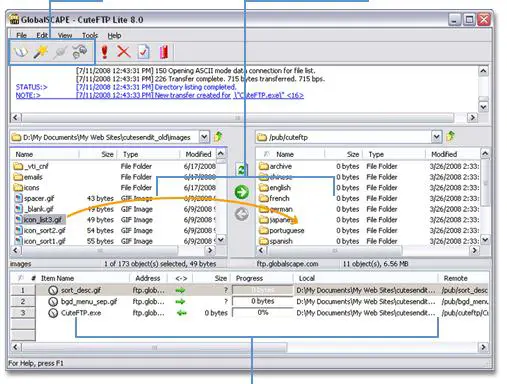Select the spanish remote folder
Screen dimensions: 507x384
tap(276, 241)
